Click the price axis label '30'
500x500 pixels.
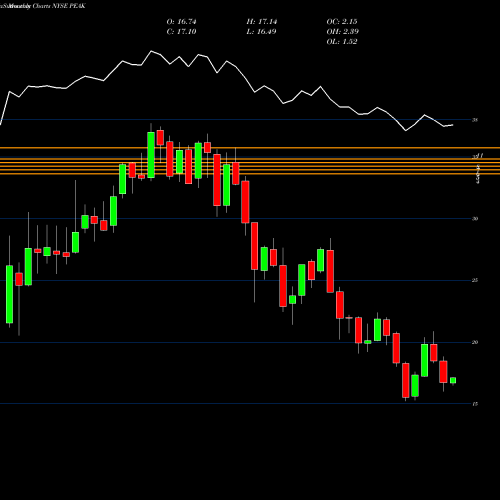click(475, 219)
